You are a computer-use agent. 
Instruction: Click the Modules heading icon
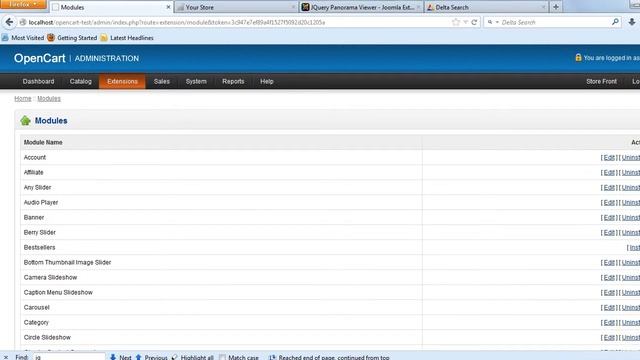click(x=25, y=120)
